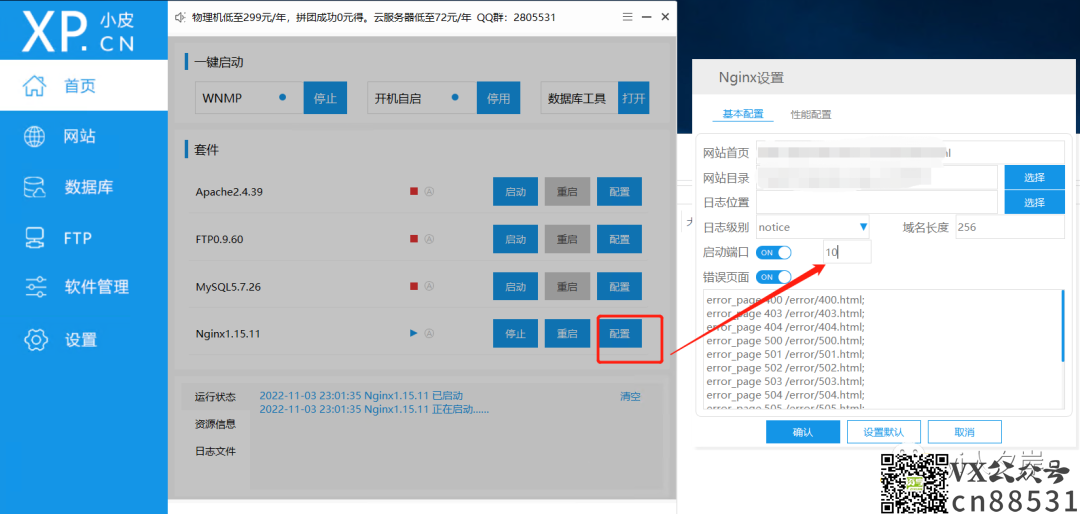Click the 软件管理 sliders icon
The image size is (1080, 514).
click(x=34, y=287)
